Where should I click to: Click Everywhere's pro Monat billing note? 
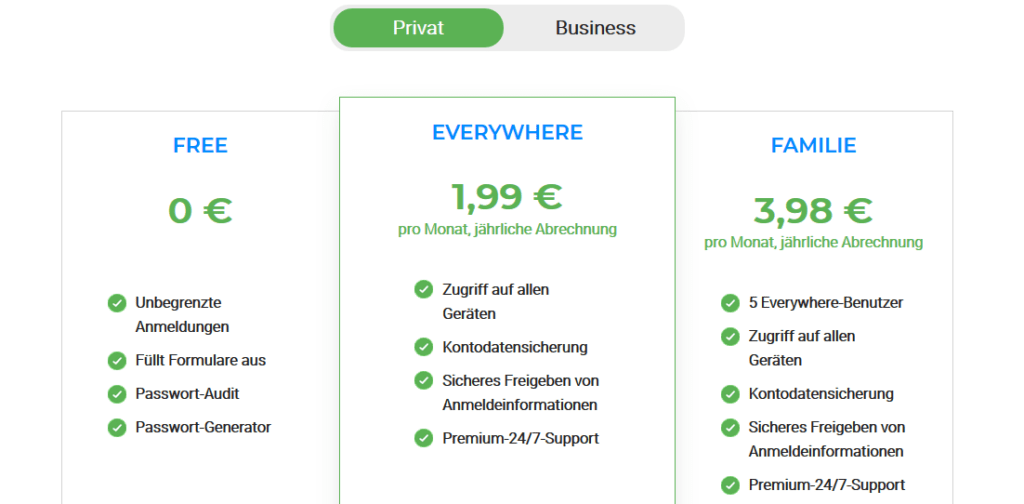507,230
